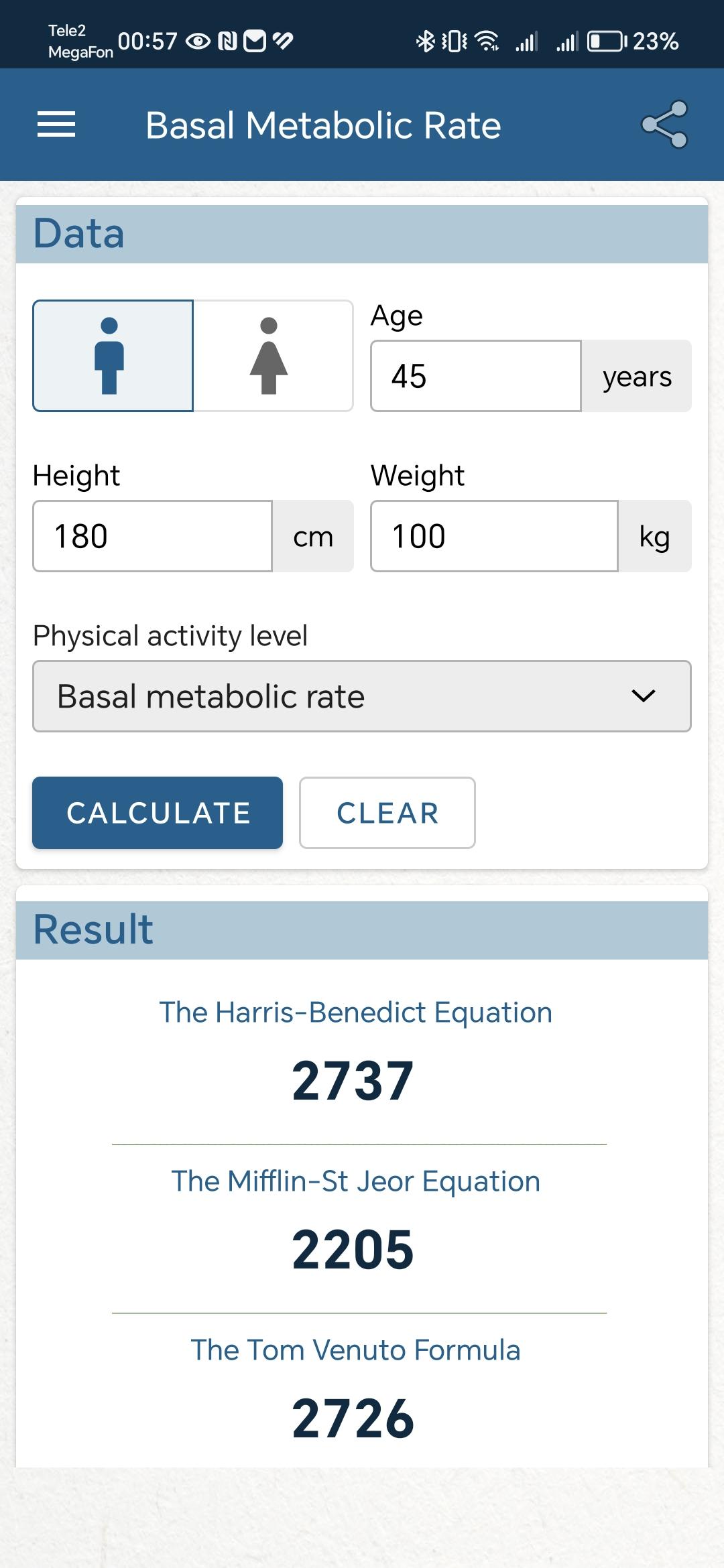Image resolution: width=724 pixels, height=1568 pixels.
Task: Tap the Harris-Benedict Equation heading
Action: [356, 1012]
